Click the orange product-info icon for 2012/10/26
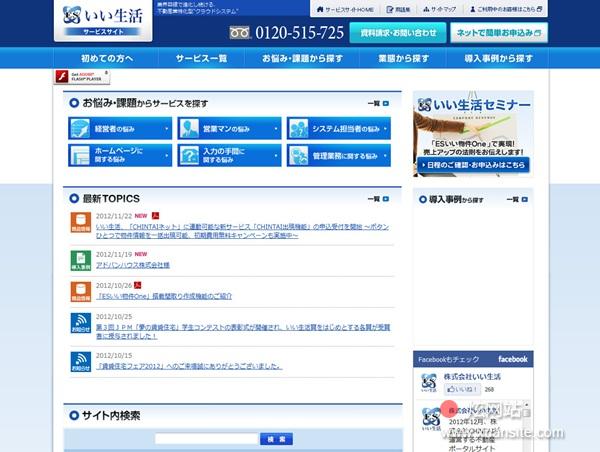 (x=80, y=291)
